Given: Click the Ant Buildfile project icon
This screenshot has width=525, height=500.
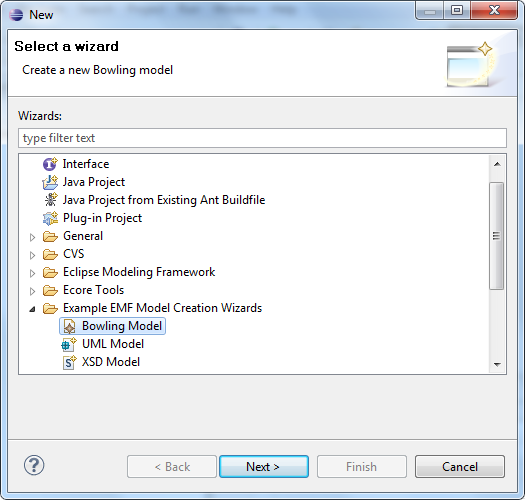Looking at the screenshot, I should (51, 200).
